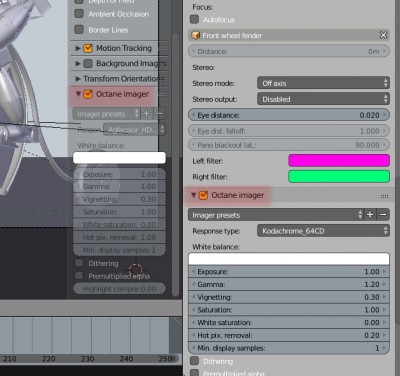Increase Eye distance with the right arrow
Image resolution: width=400 pixels, height=376 pixels.
[x=384, y=115]
